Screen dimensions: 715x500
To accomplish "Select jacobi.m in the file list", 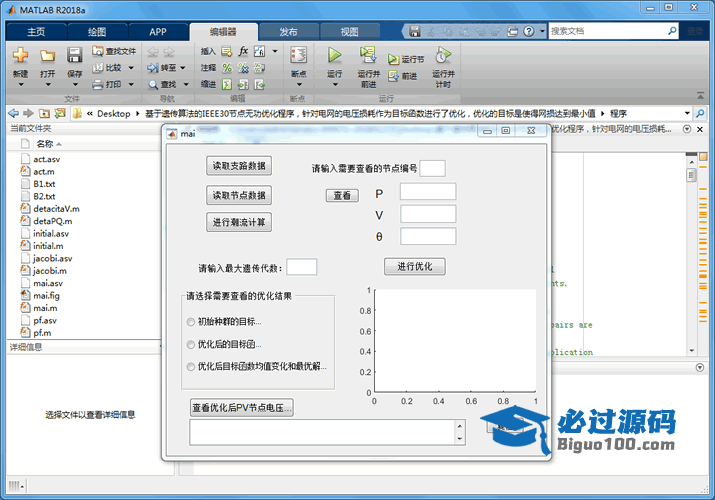I will pos(49,271).
